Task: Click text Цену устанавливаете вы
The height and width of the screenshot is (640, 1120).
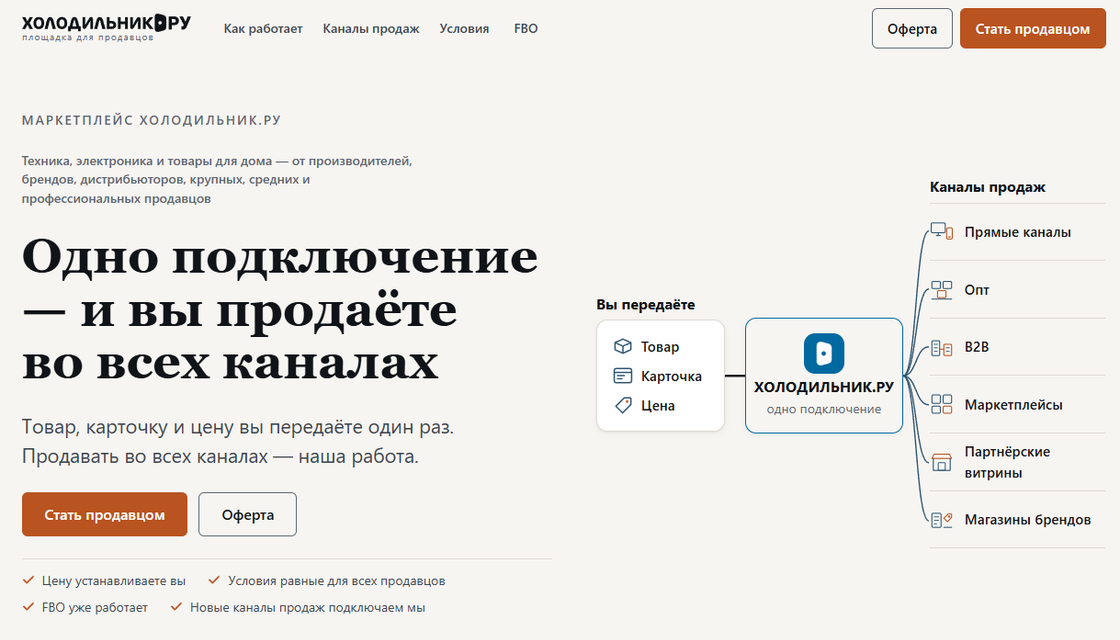Action: click(114, 581)
